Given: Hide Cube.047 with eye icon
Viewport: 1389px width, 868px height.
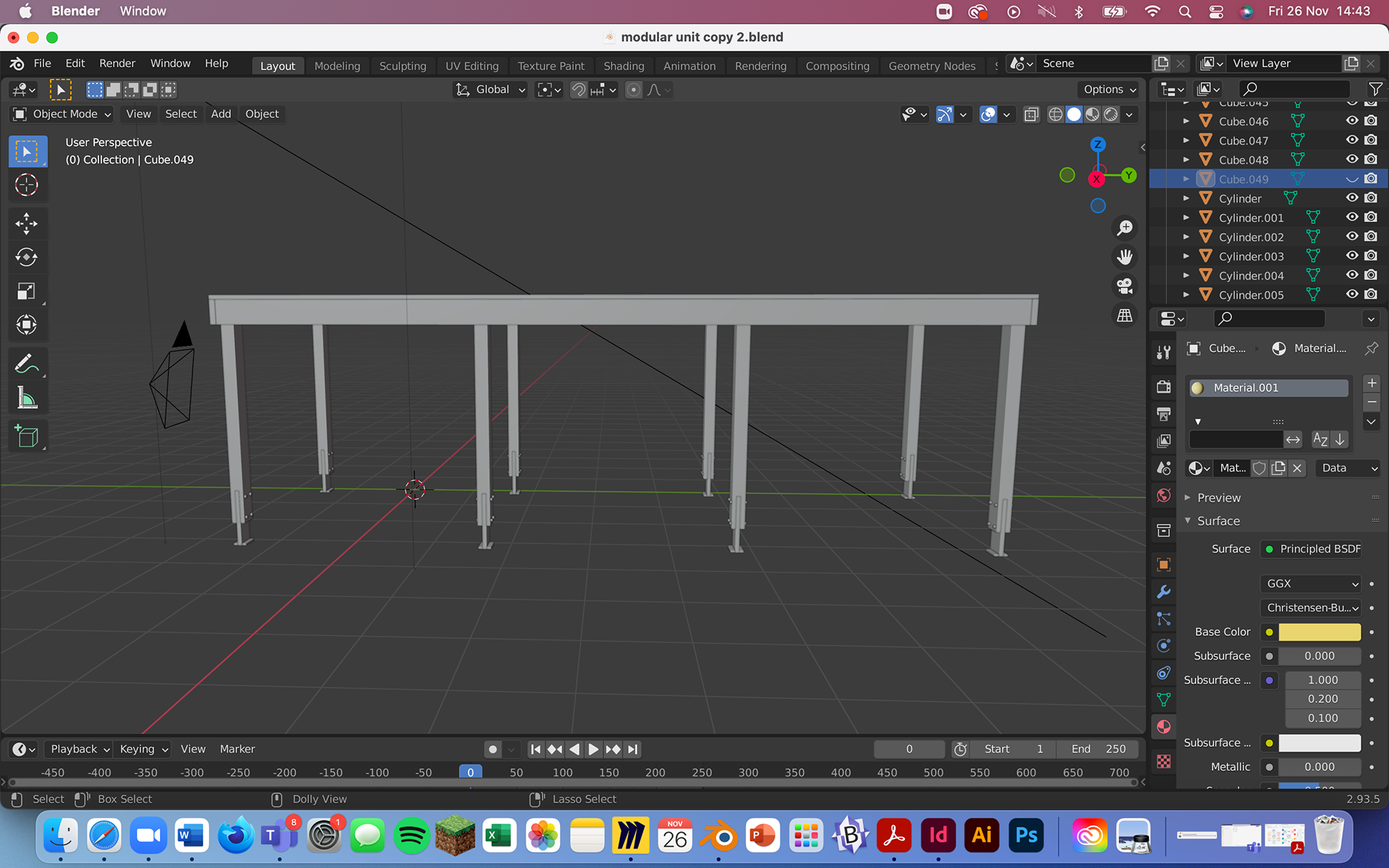Looking at the screenshot, I should 1351,140.
